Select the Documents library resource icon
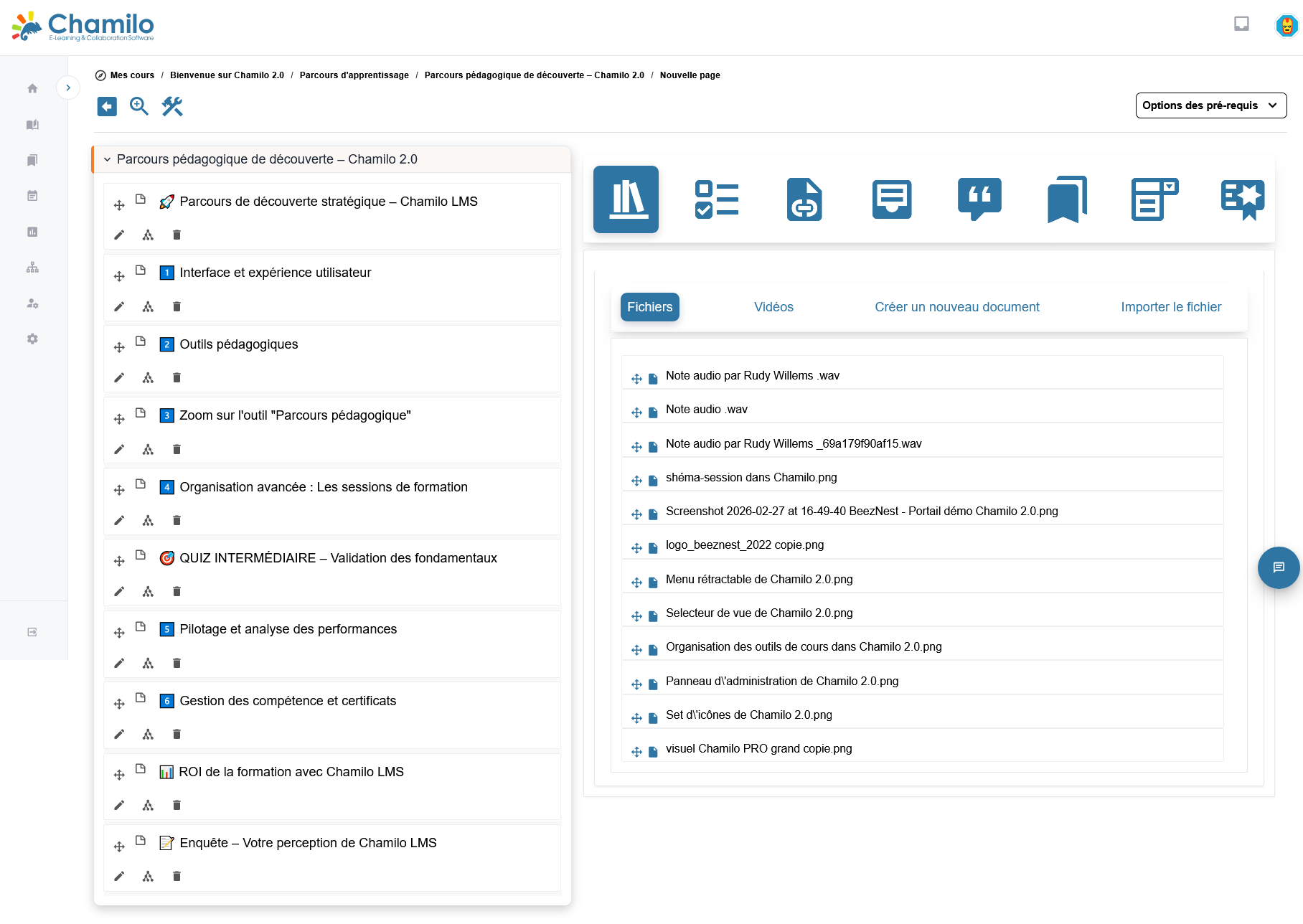This screenshot has width=1303, height=924. click(x=626, y=199)
